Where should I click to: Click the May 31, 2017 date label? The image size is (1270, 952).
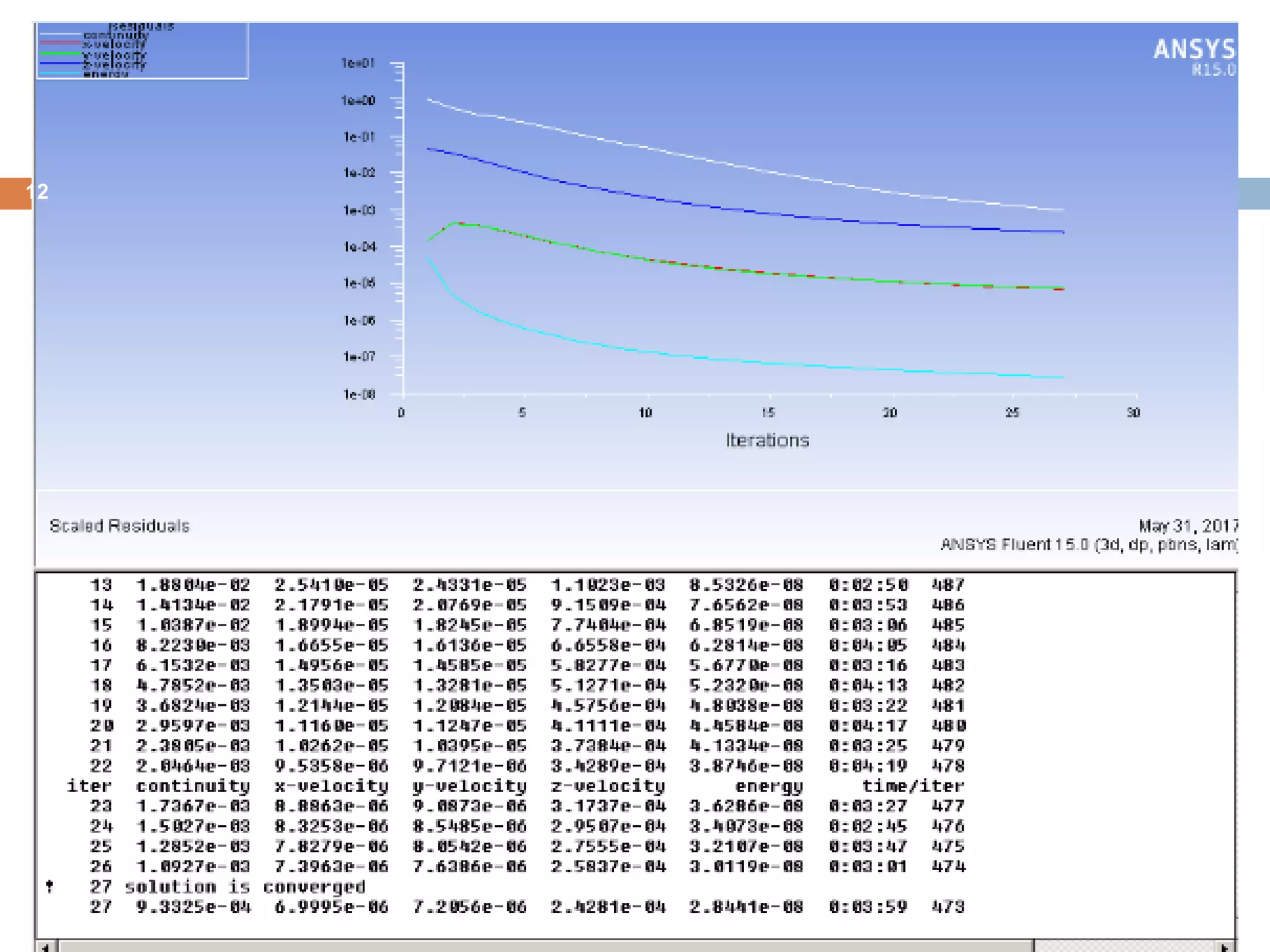click(1188, 526)
